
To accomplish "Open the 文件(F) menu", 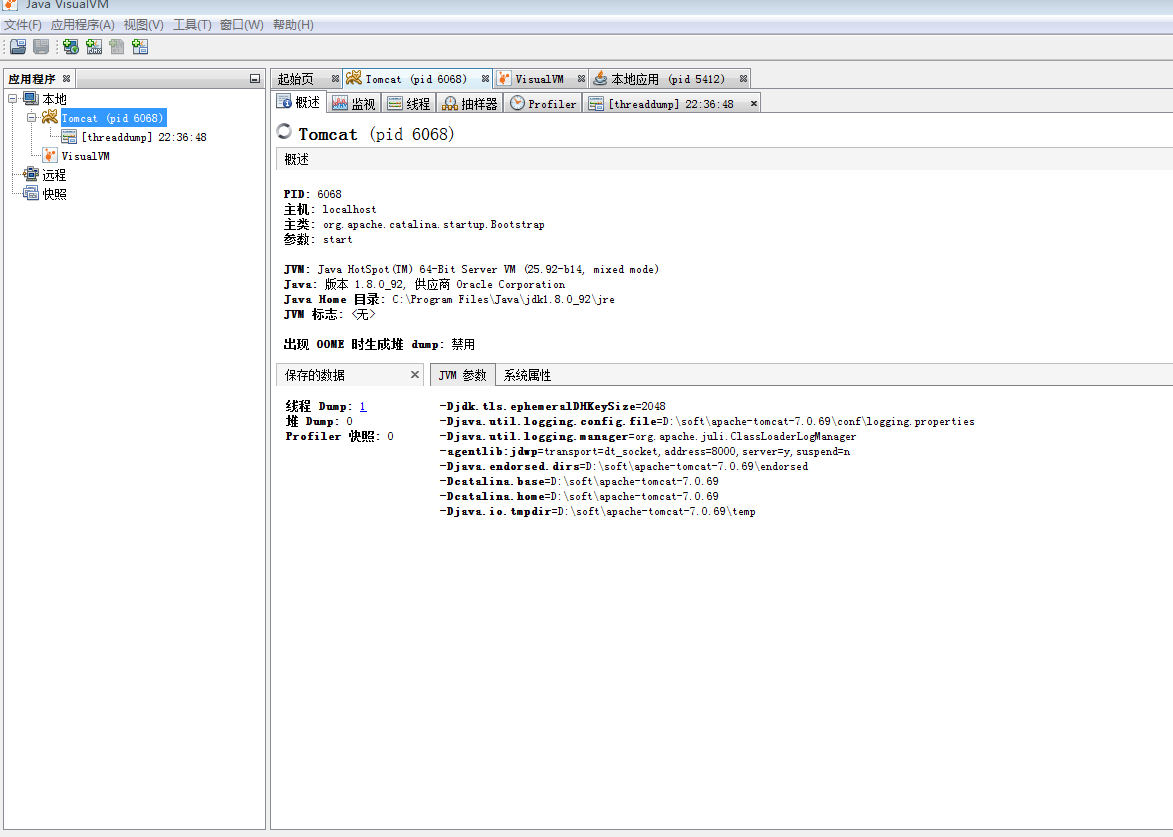I will [22, 25].
